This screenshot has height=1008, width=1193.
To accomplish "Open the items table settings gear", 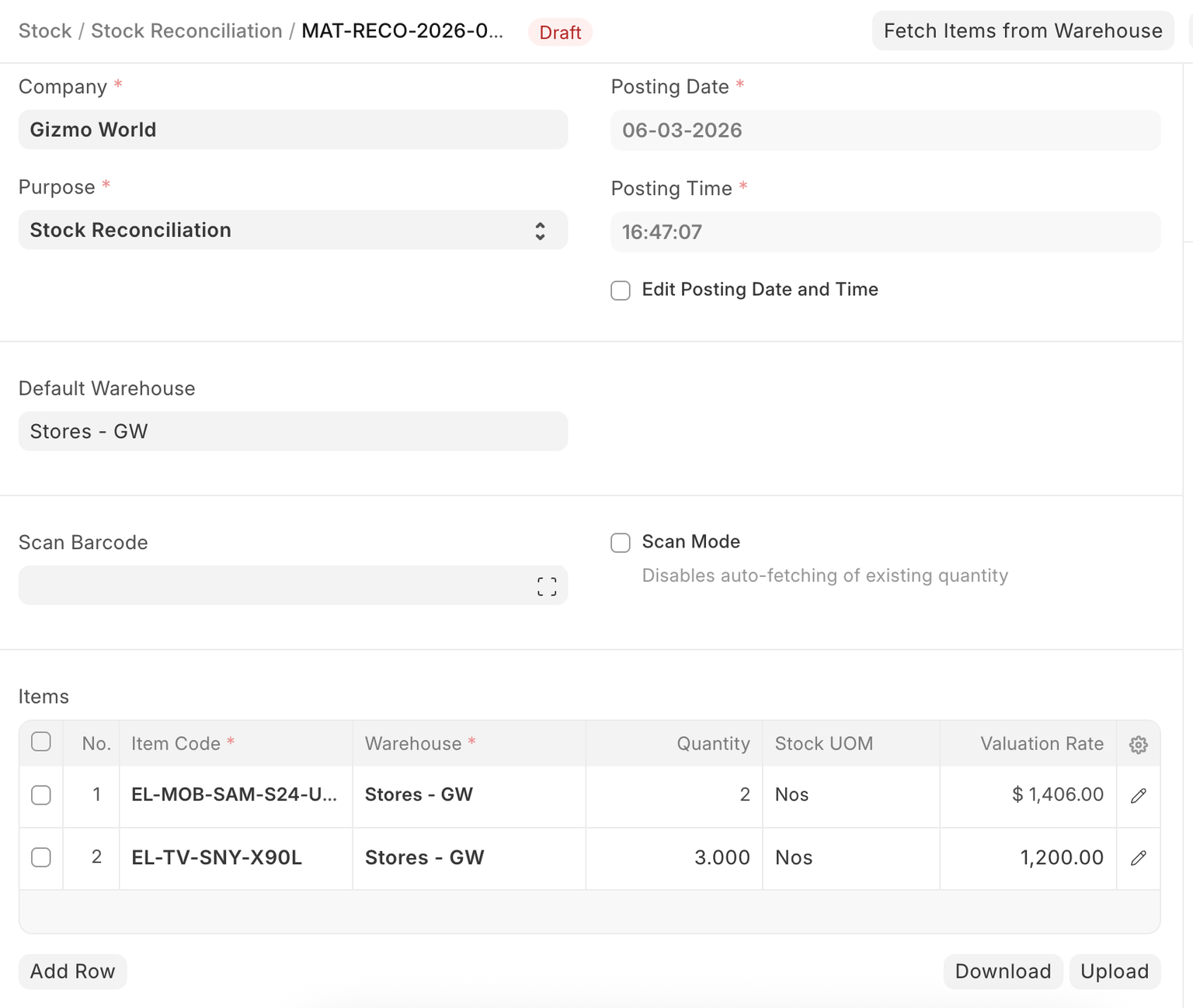I will click(1138, 745).
